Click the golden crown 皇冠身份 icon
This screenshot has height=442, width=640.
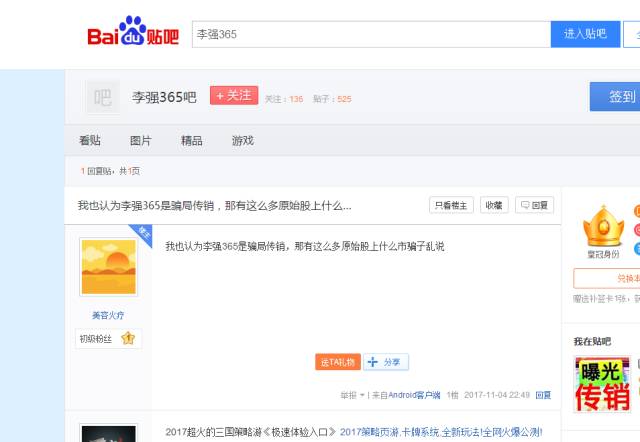(602, 227)
